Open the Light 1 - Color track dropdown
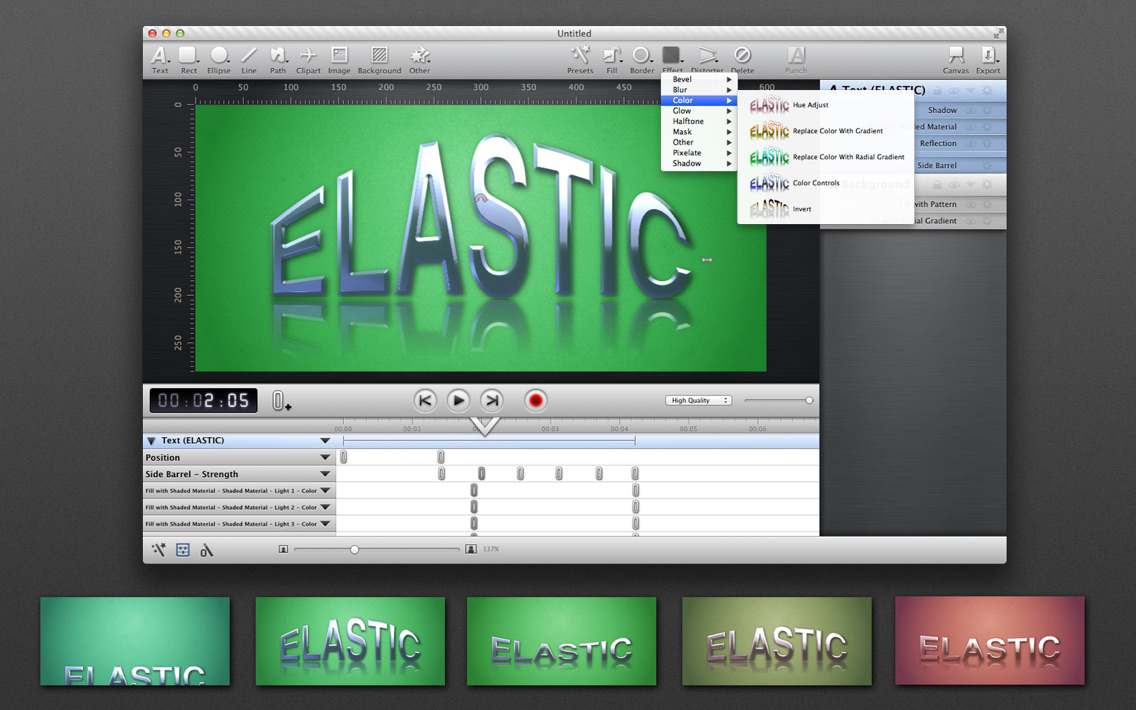 tap(325, 490)
